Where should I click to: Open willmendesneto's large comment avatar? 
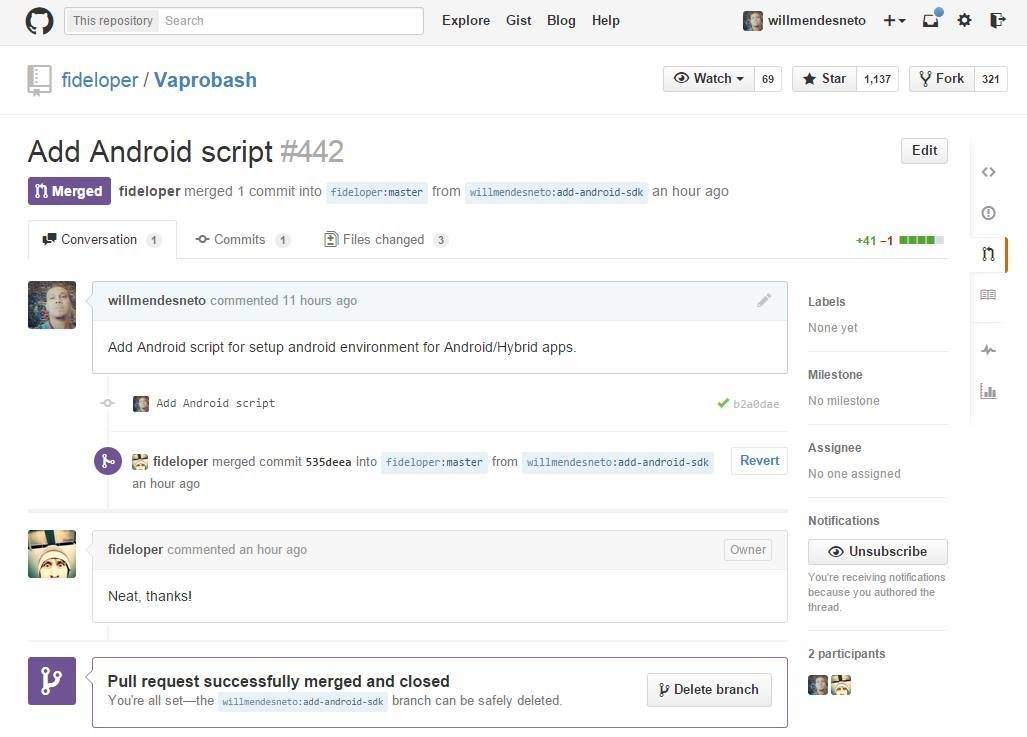point(52,305)
